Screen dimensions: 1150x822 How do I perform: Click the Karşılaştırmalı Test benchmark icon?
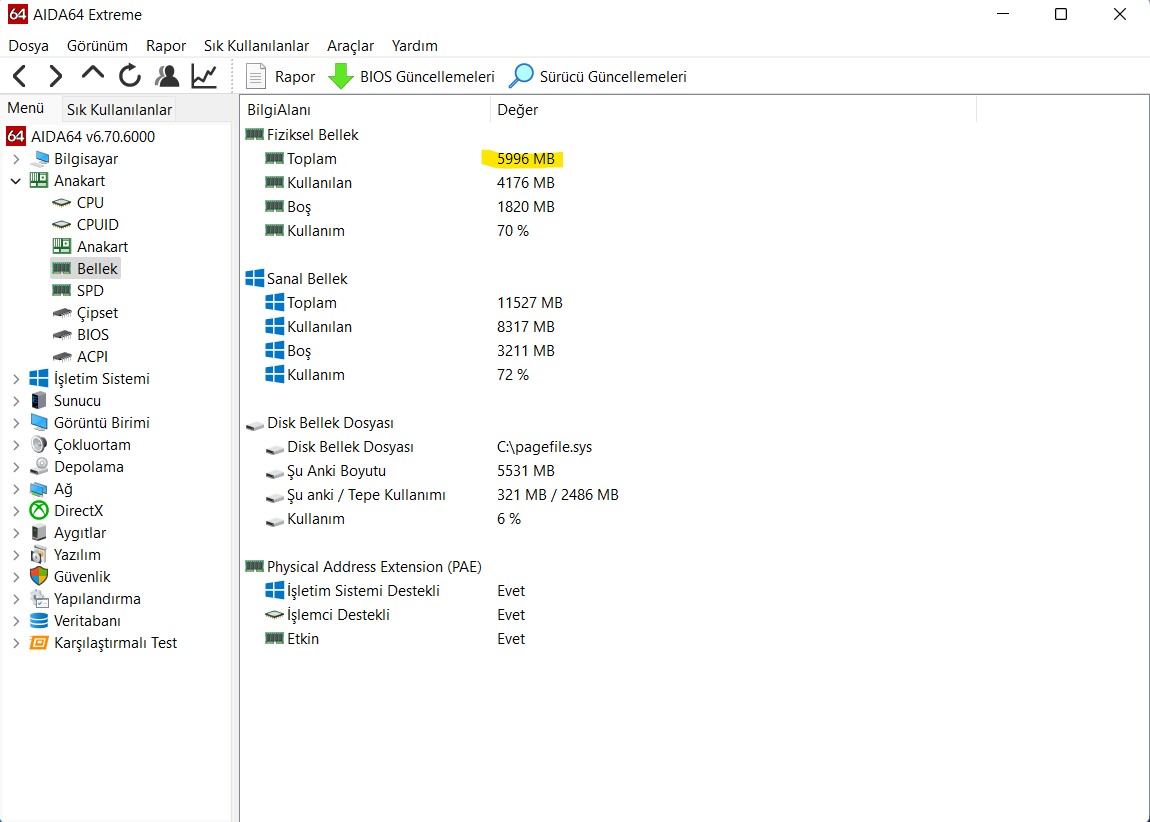click(39, 642)
